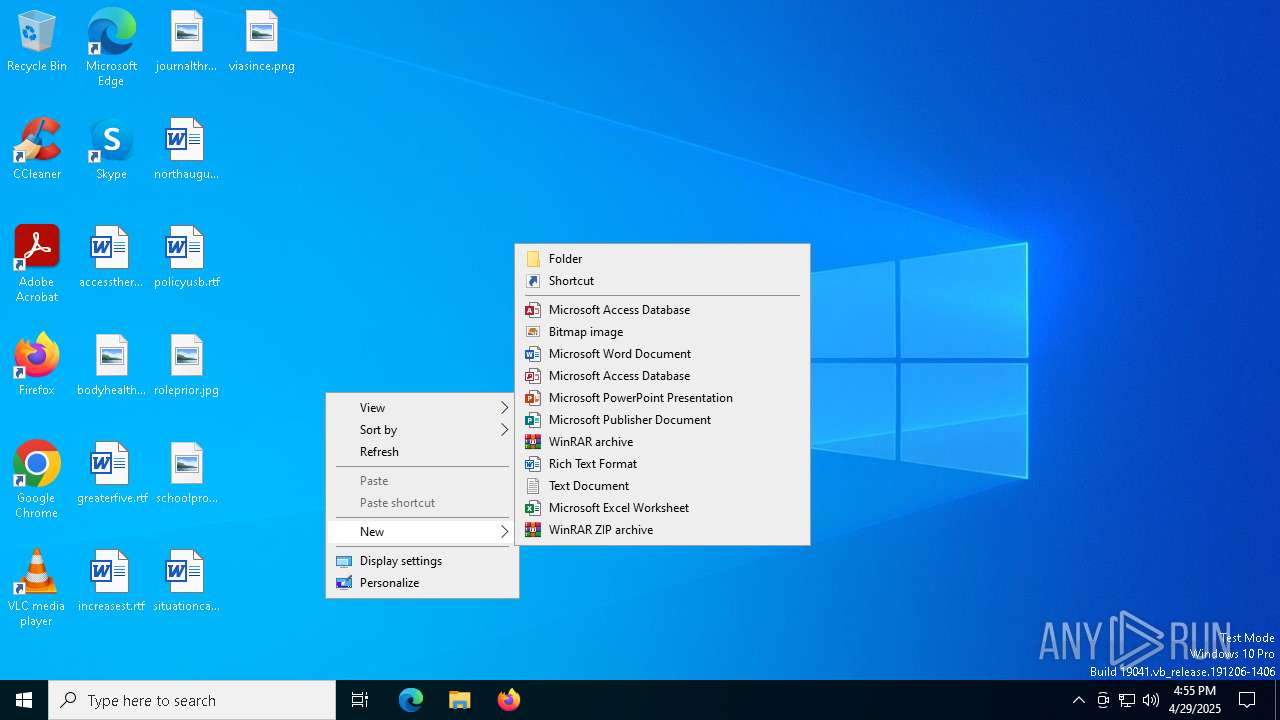
Task: Select the northaugu... Word document
Action: (x=186, y=150)
